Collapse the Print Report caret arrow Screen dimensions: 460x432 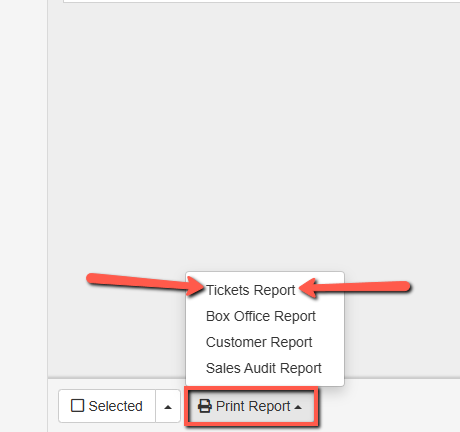click(298, 407)
